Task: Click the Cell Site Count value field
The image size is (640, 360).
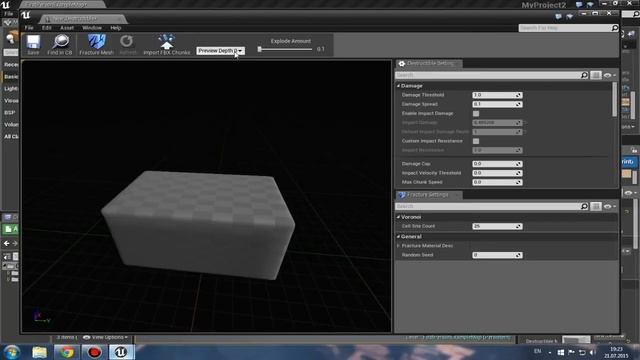Action: pyautogui.click(x=497, y=226)
